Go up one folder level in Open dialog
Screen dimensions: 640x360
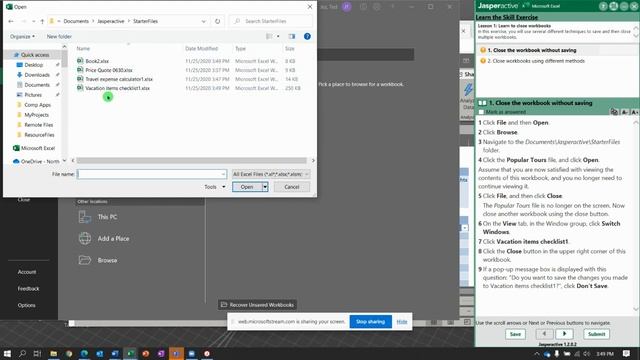(42, 21)
